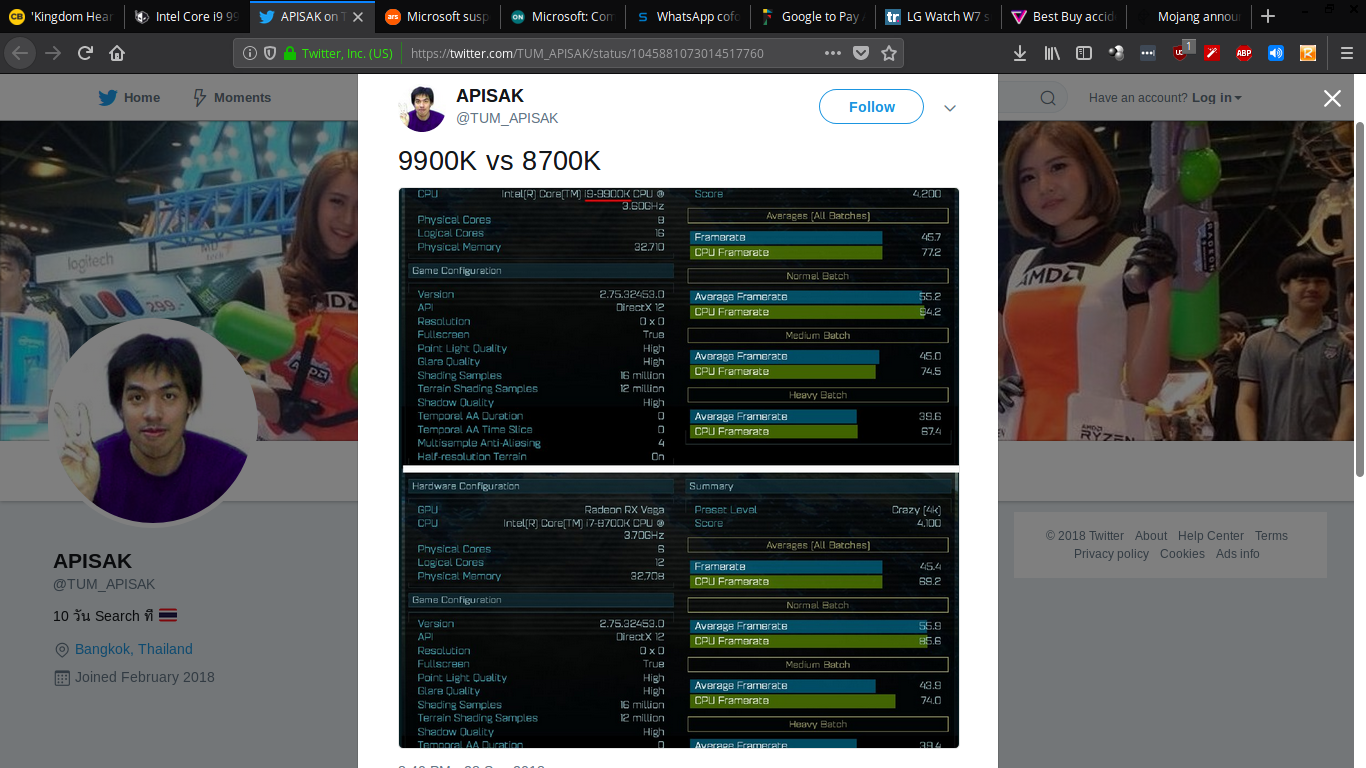
Task: Bookmark this page with the star
Action: 889,53
